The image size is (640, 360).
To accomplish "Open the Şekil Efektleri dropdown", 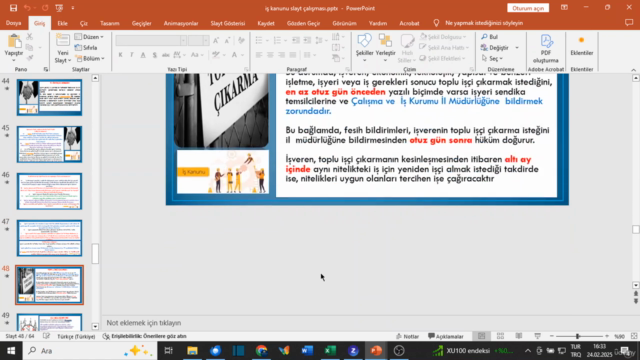I will (x=443, y=58).
